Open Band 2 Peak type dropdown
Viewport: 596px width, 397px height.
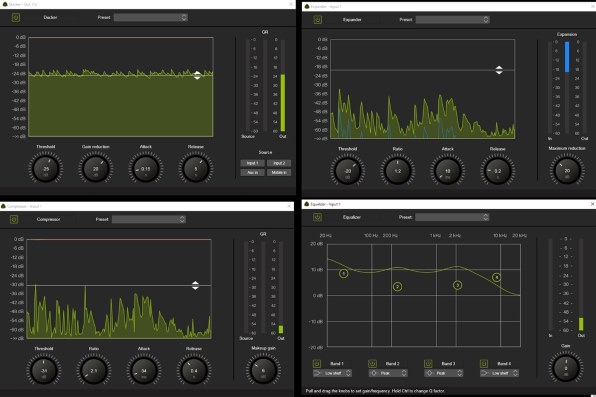click(x=388, y=373)
